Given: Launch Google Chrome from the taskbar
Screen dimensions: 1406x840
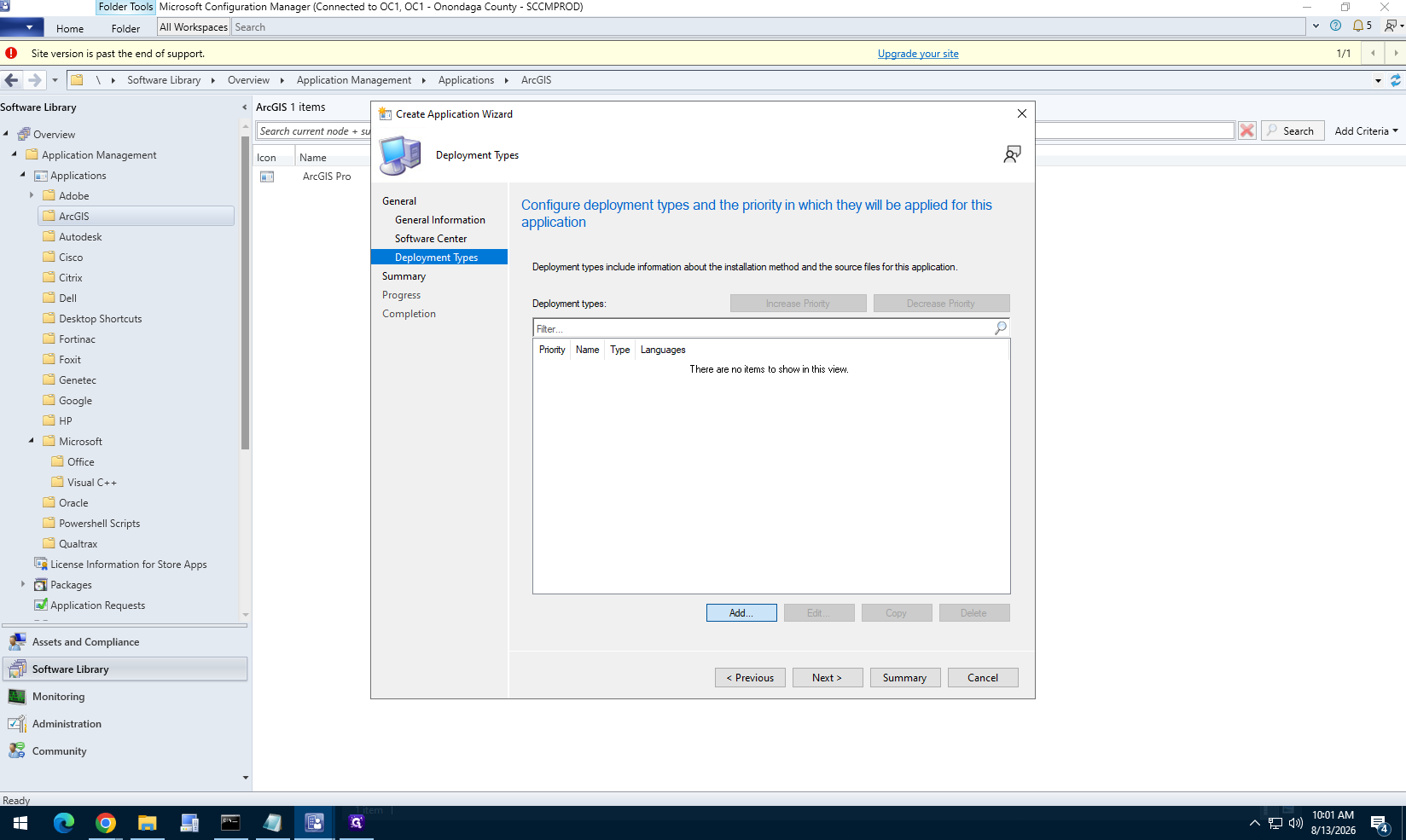Looking at the screenshot, I should 106,823.
